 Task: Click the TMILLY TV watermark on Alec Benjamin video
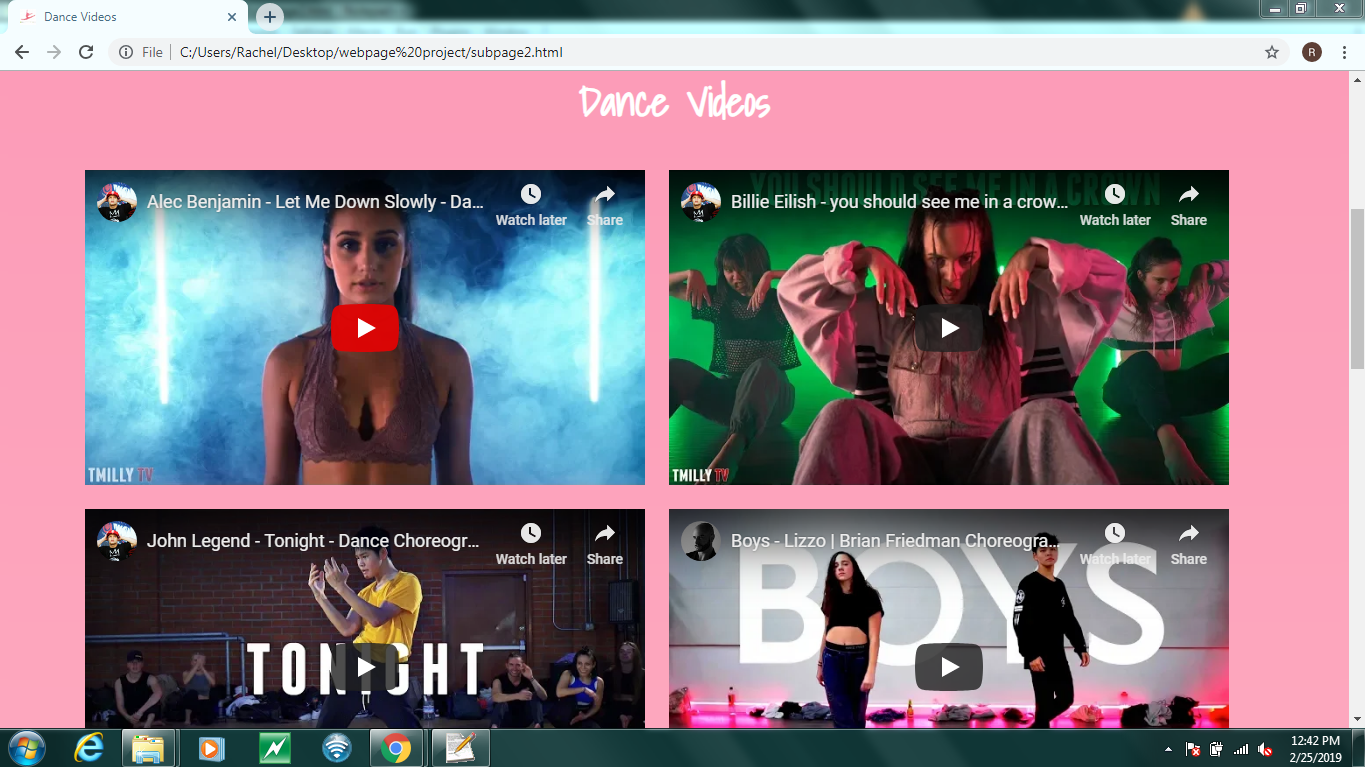coord(120,475)
